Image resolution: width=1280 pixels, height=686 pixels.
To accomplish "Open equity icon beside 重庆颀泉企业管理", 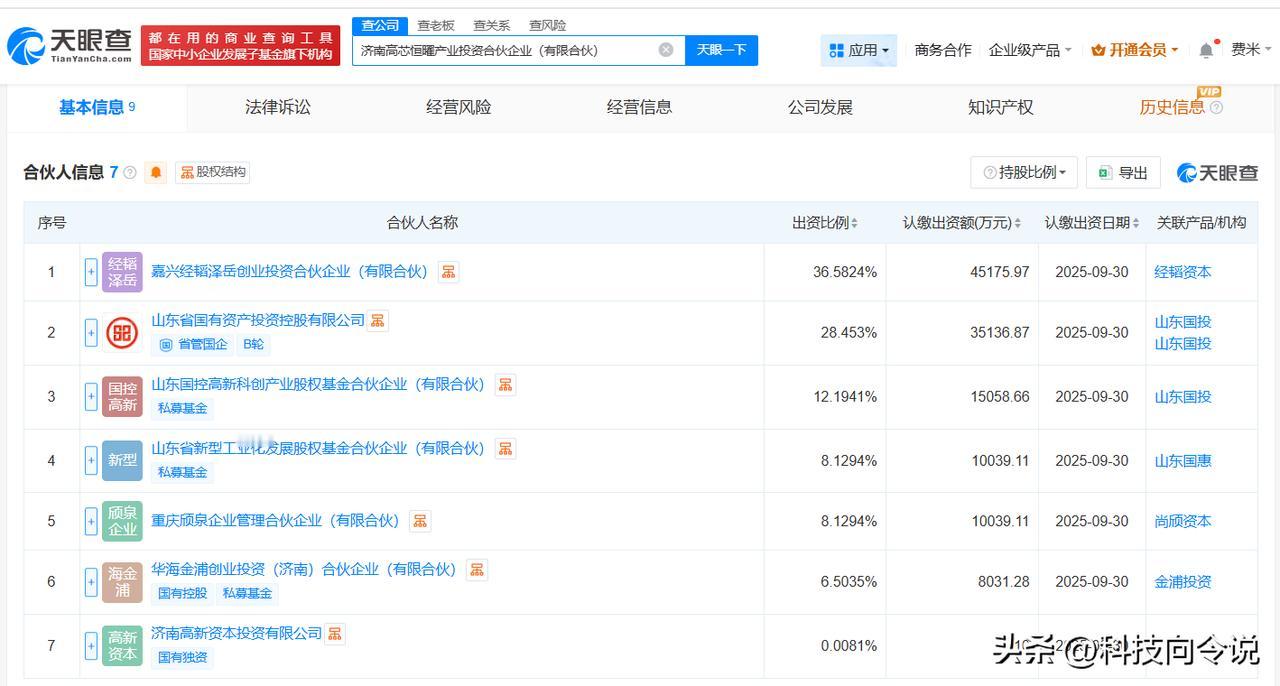I will tap(420, 521).
